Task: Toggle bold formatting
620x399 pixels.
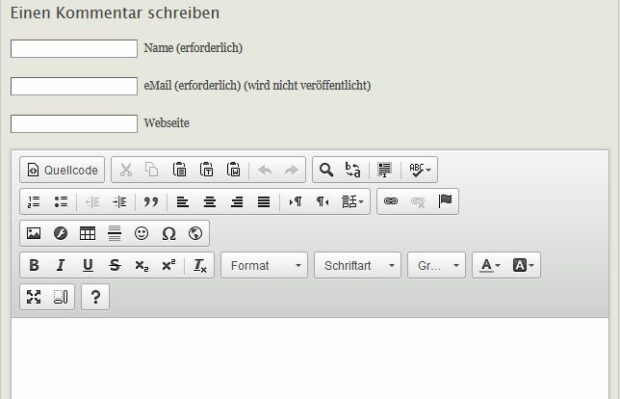Action: (x=34, y=265)
